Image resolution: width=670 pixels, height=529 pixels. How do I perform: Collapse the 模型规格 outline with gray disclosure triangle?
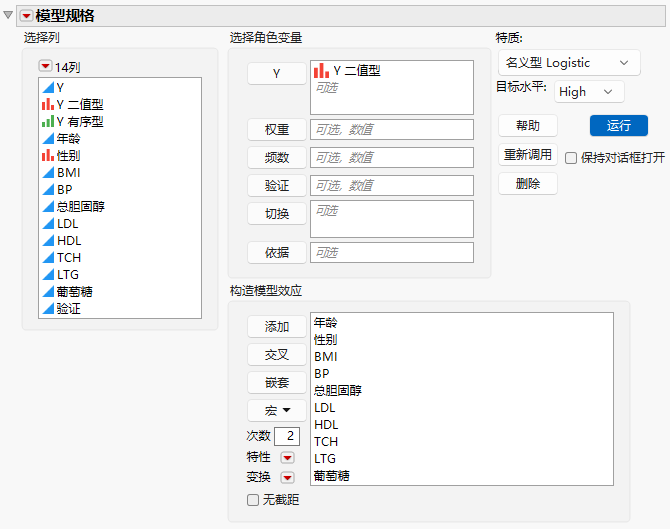(x=8, y=15)
